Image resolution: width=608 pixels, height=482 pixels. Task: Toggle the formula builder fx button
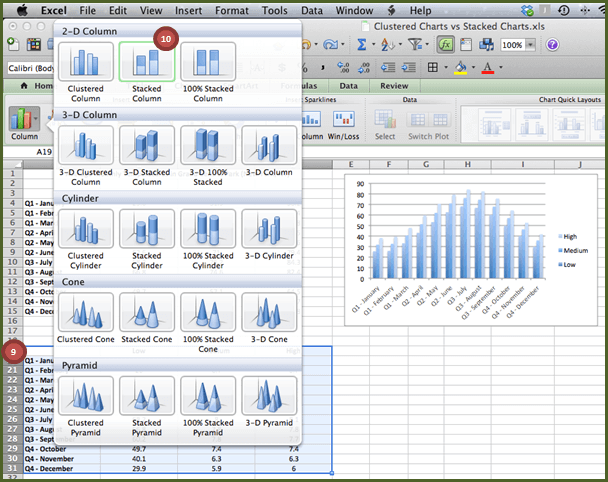pyautogui.click(x=446, y=45)
